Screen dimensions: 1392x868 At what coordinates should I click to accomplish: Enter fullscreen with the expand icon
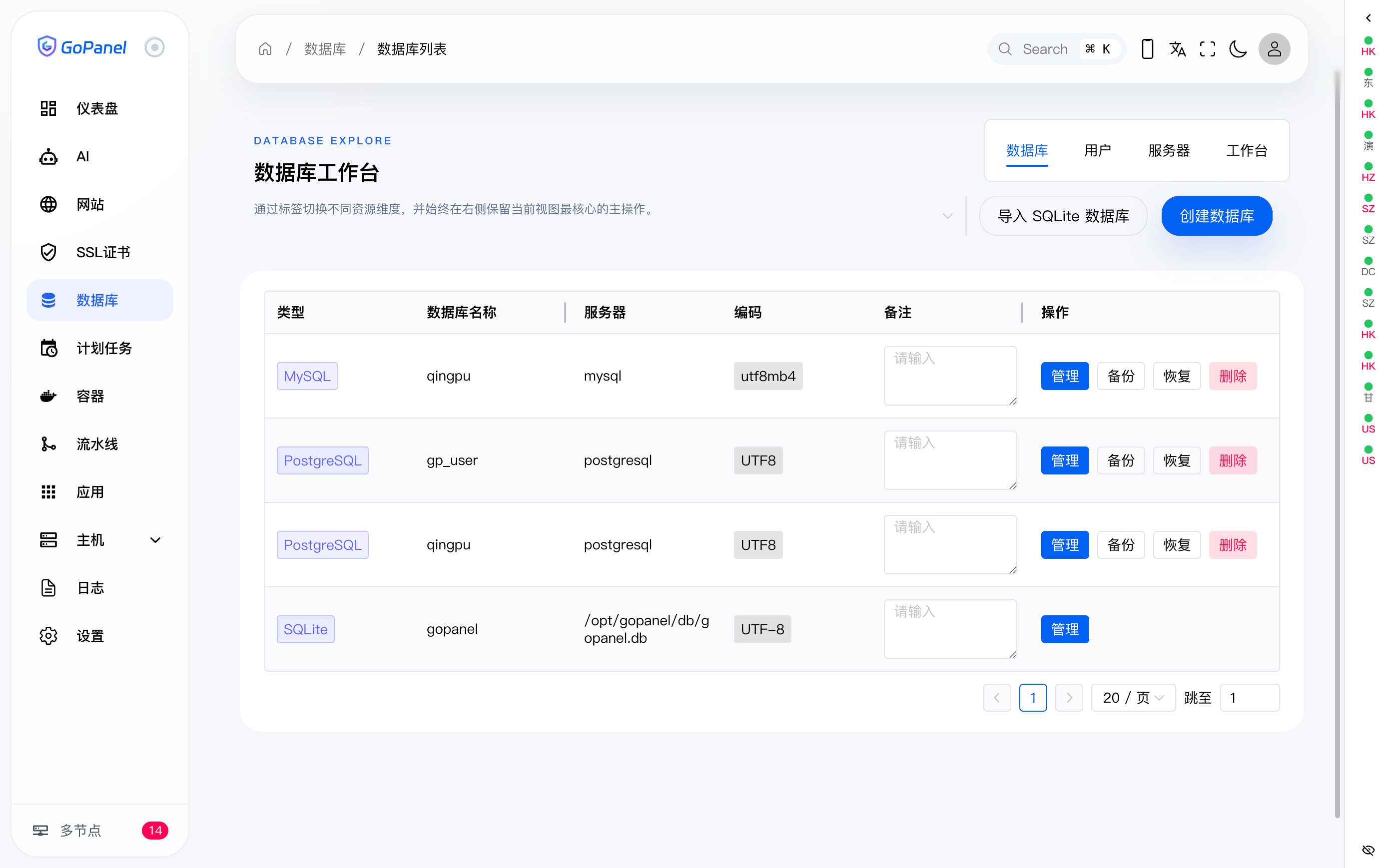[x=1208, y=49]
